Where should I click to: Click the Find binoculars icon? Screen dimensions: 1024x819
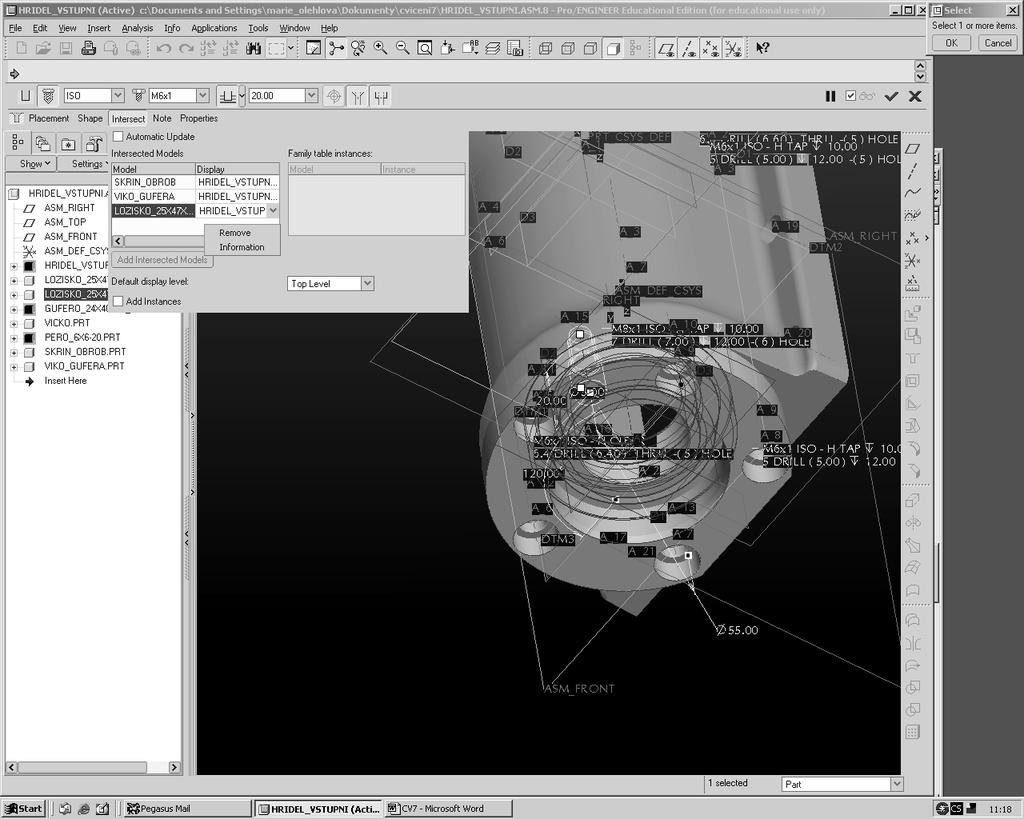click(253, 48)
